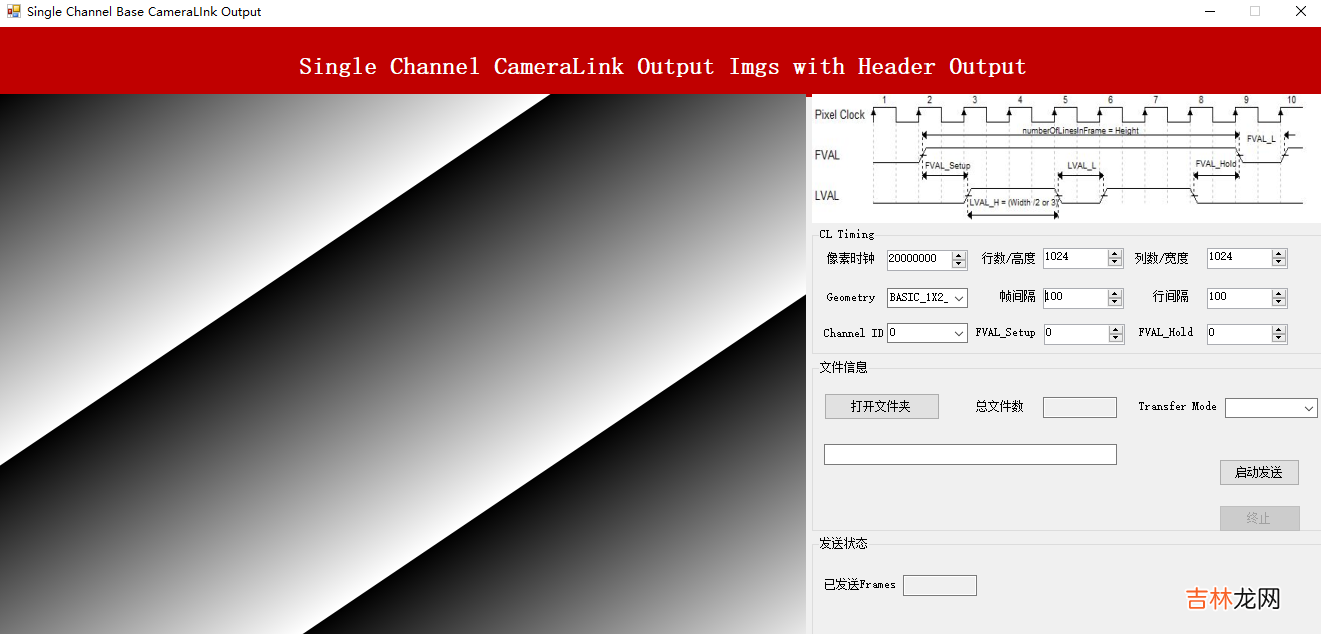This screenshot has width=1321, height=634.
Task: Click into the 像素时钟 field showing 20000000
Action: [918, 259]
